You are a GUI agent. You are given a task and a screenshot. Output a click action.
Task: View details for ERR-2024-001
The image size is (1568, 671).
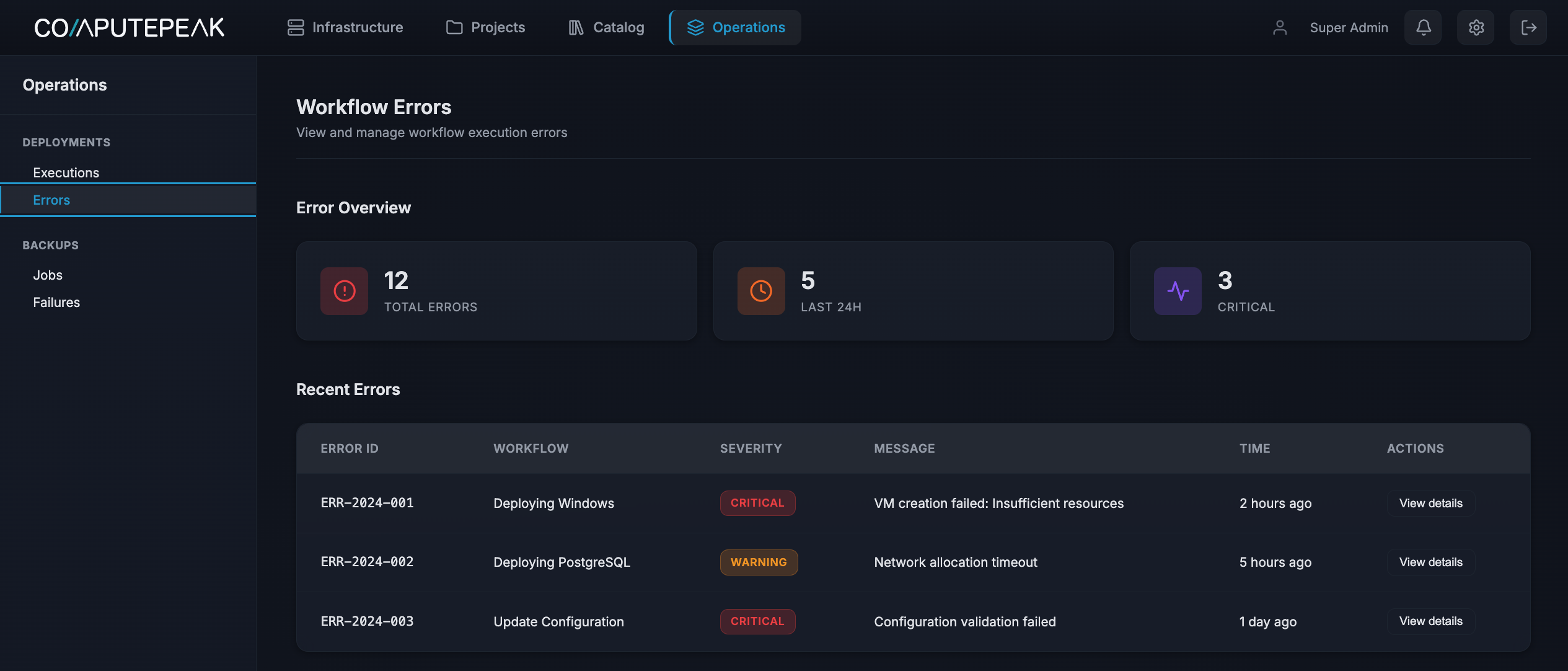click(1430, 503)
